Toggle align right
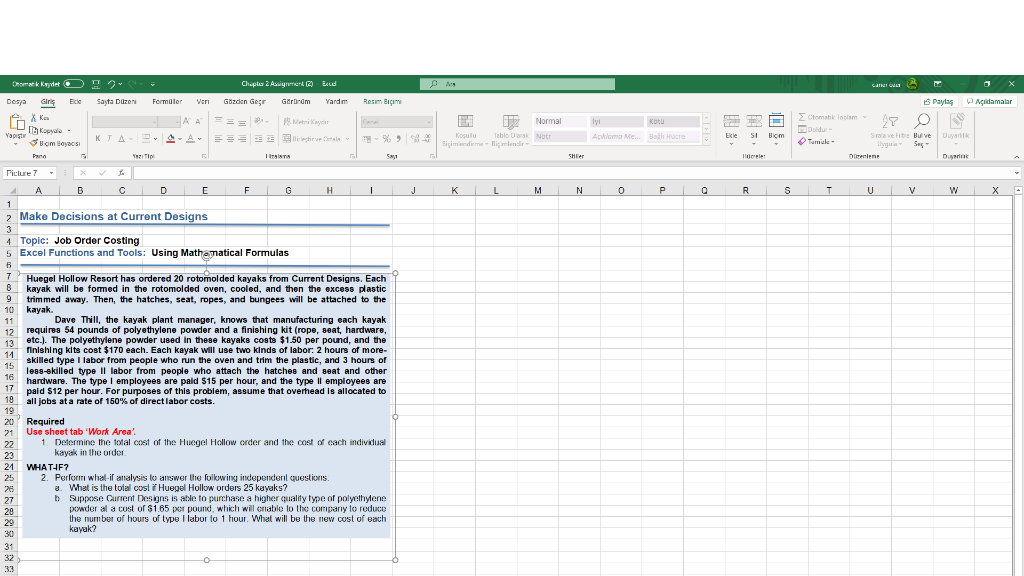Screen dimensions: 1024x576 tap(242, 138)
